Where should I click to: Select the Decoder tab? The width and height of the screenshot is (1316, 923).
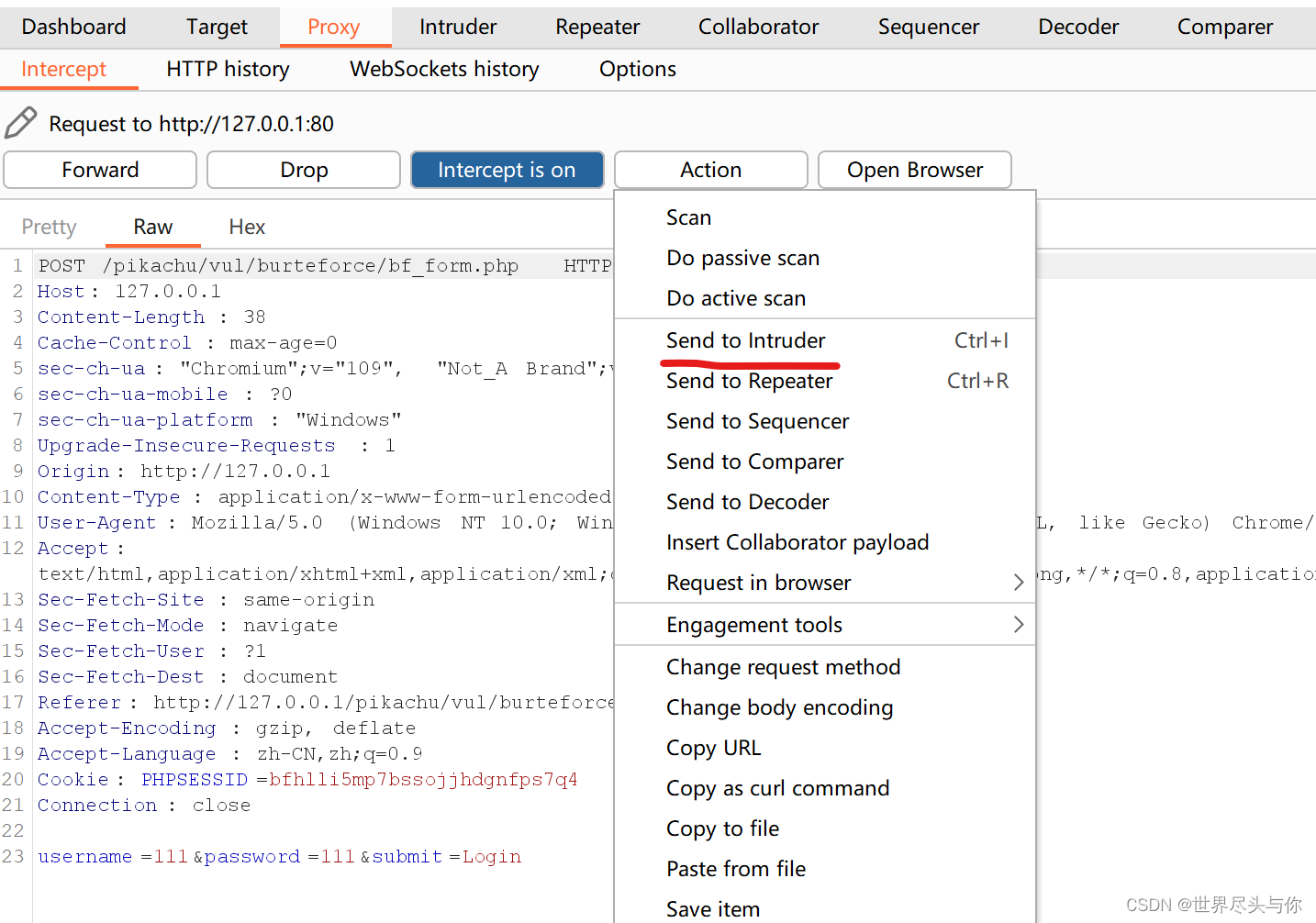click(x=1078, y=27)
